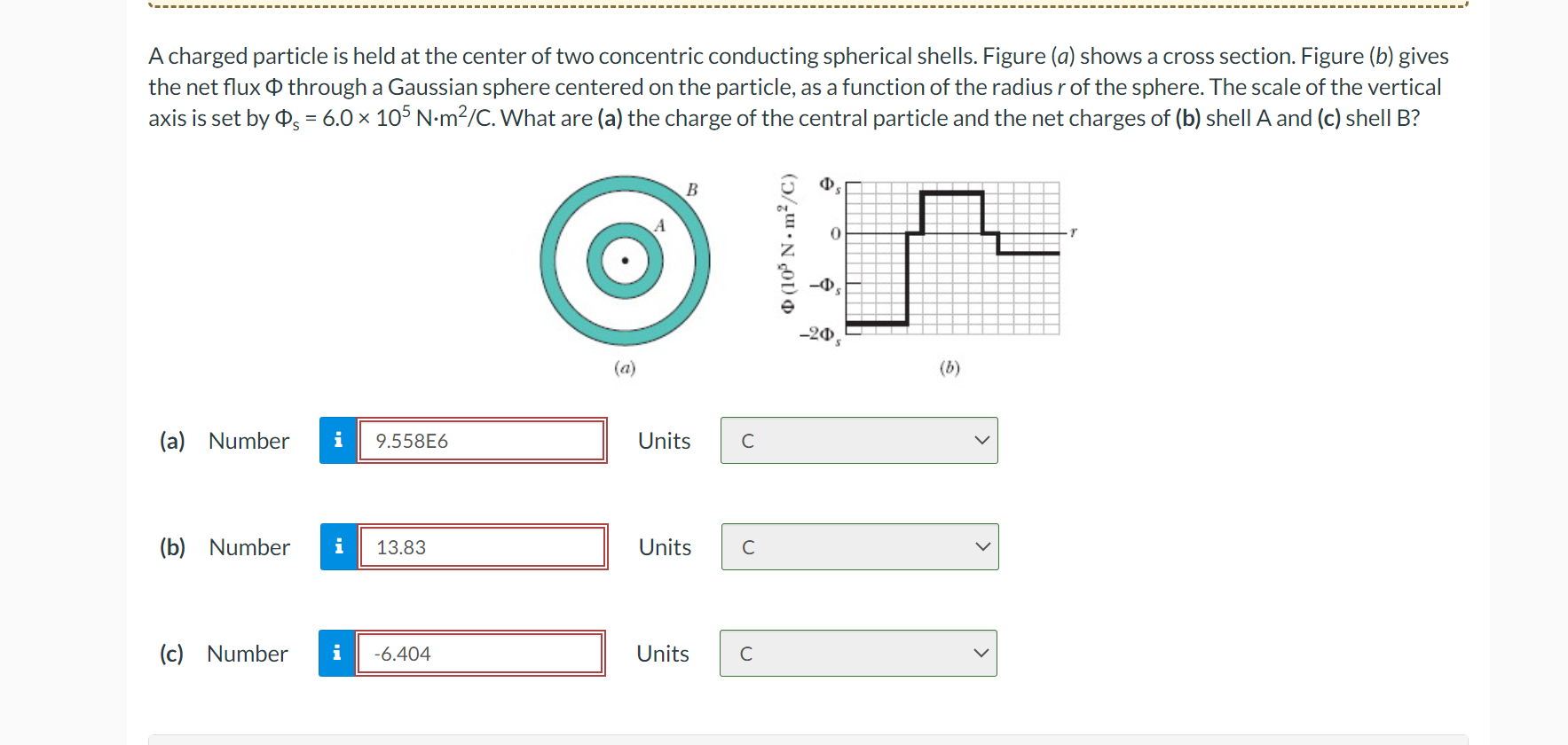Click the Units label for part (b)

coord(663,547)
